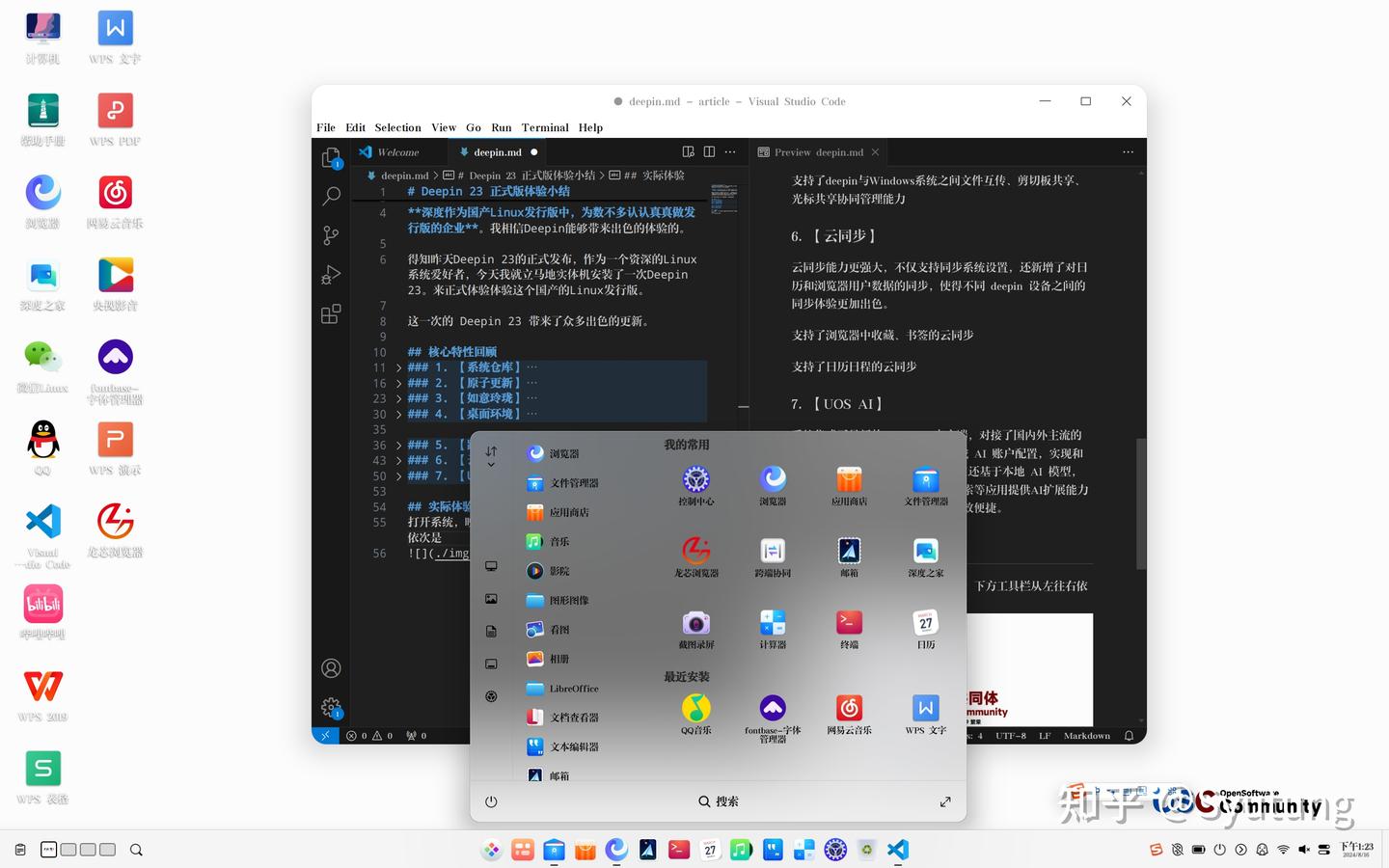Open Explorer view in VS Code activity bar
The width and height of the screenshot is (1389, 868).
(x=331, y=158)
